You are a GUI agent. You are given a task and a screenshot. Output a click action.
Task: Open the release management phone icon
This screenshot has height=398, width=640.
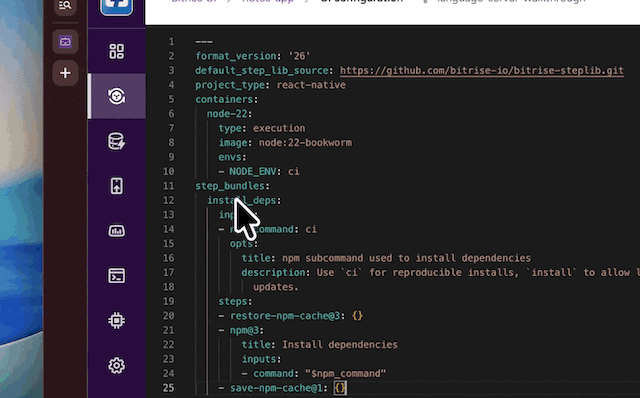(x=117, y=186)
